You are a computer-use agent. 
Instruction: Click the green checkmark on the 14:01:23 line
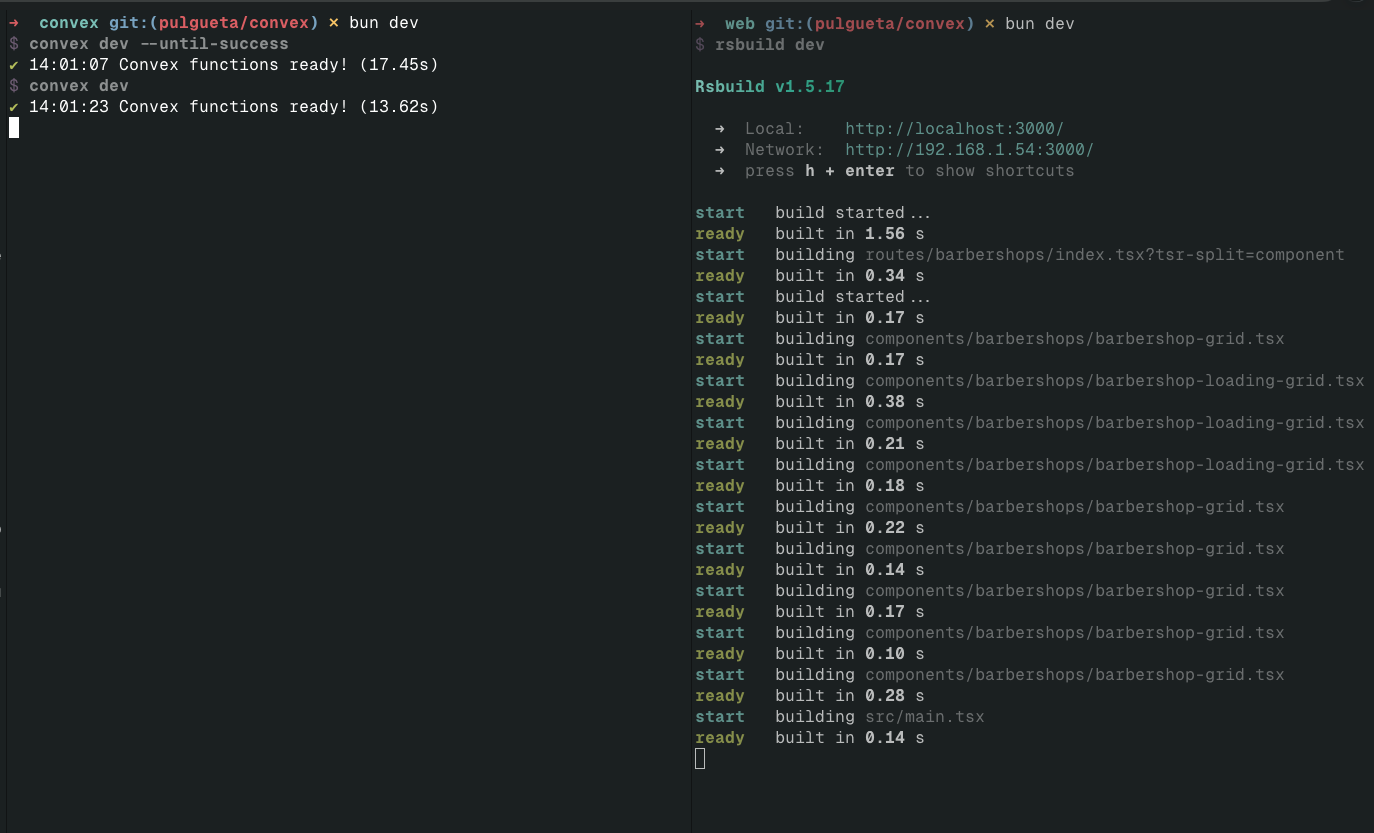click(14, 107)
